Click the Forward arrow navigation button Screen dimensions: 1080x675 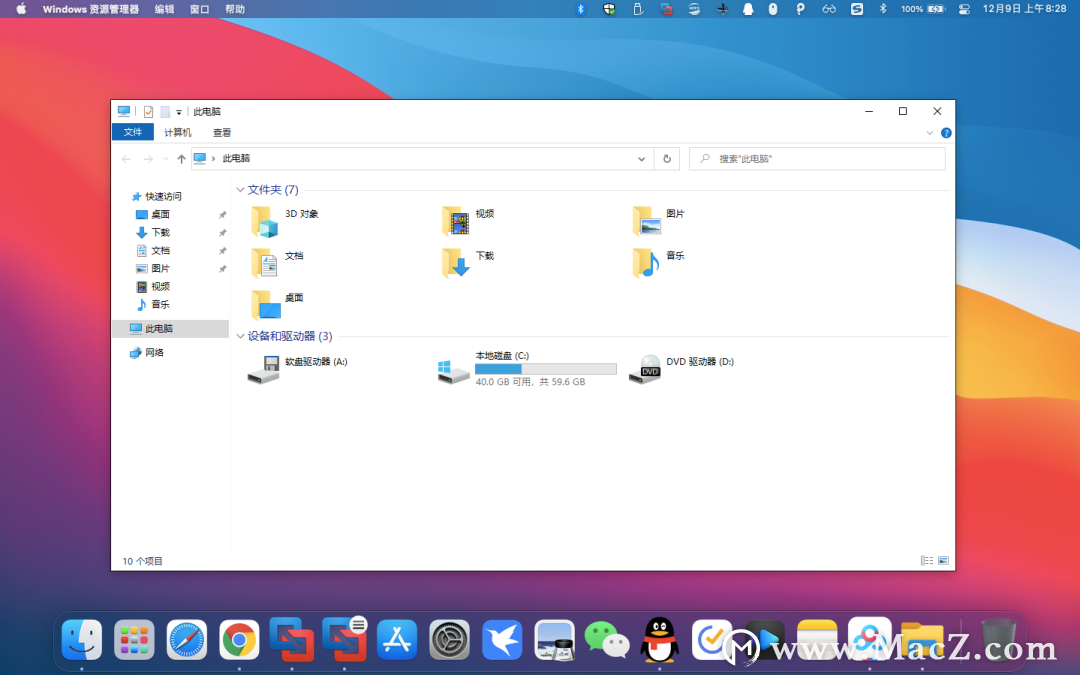(148, 159)
